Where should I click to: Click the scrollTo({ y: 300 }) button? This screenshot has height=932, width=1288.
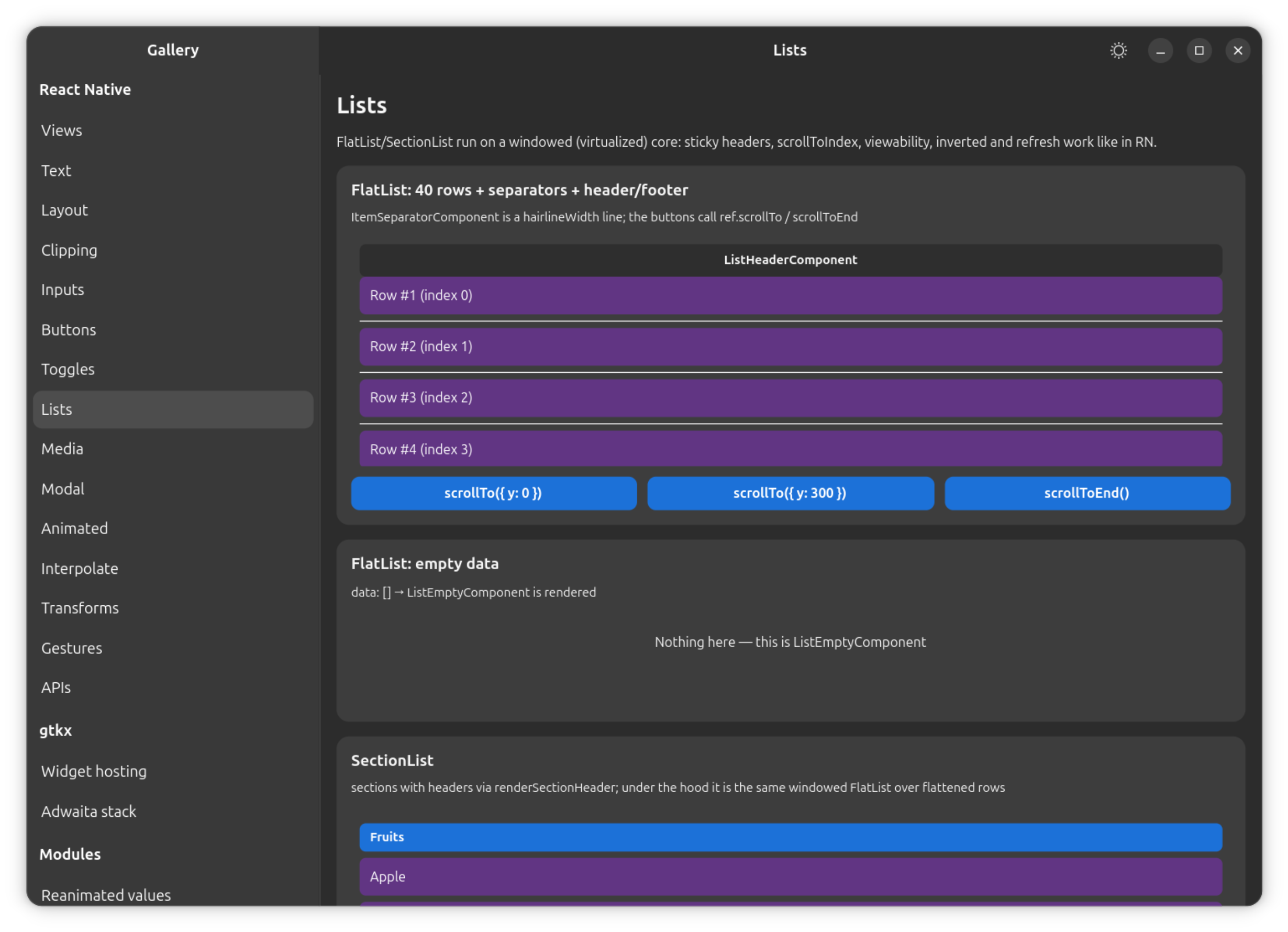click(x=790, y=493)
